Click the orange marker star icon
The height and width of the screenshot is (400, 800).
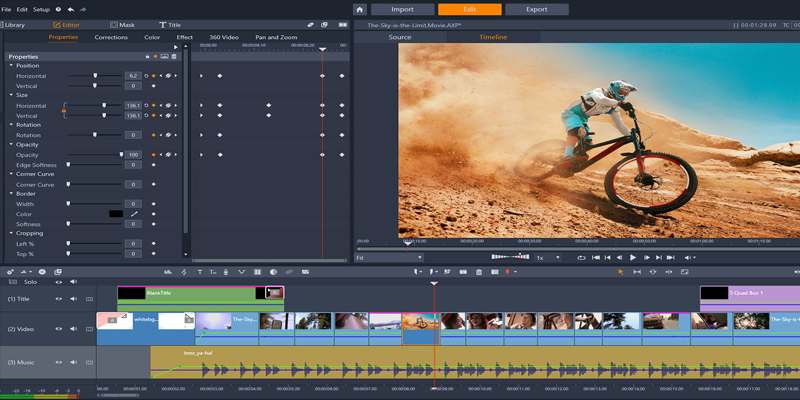coord(620,271)
